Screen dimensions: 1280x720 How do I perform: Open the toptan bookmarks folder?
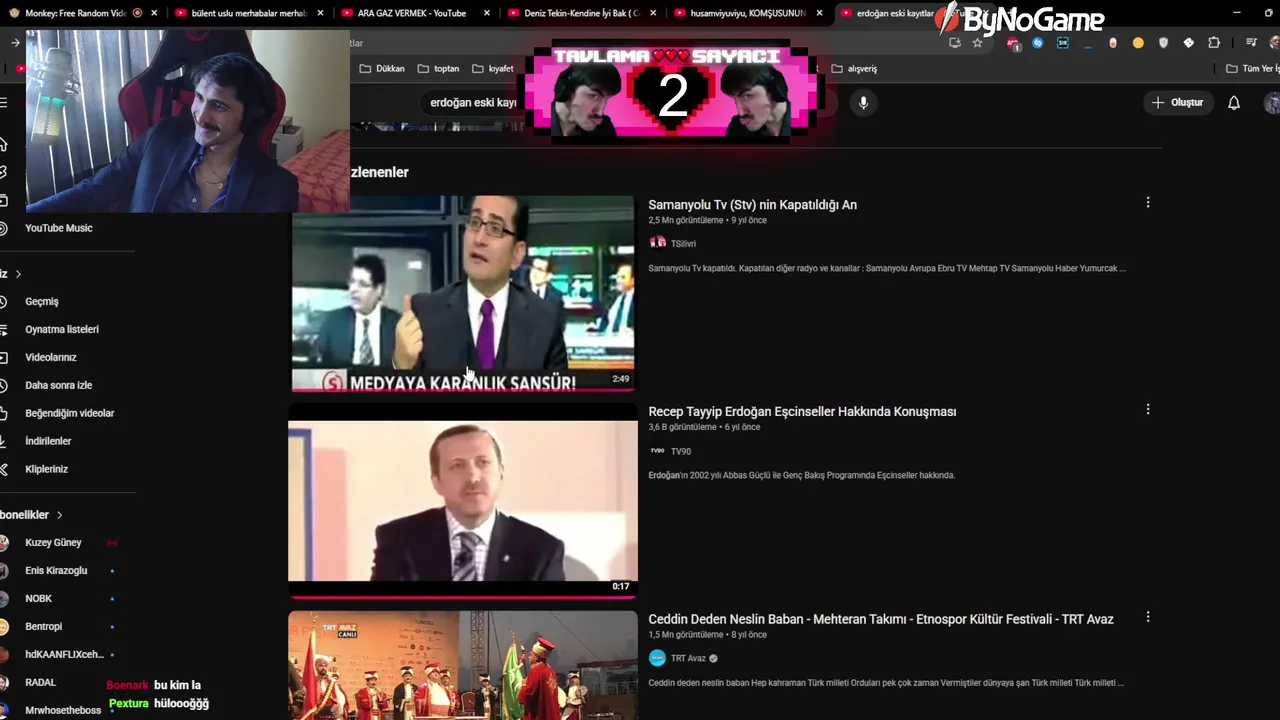438,69
